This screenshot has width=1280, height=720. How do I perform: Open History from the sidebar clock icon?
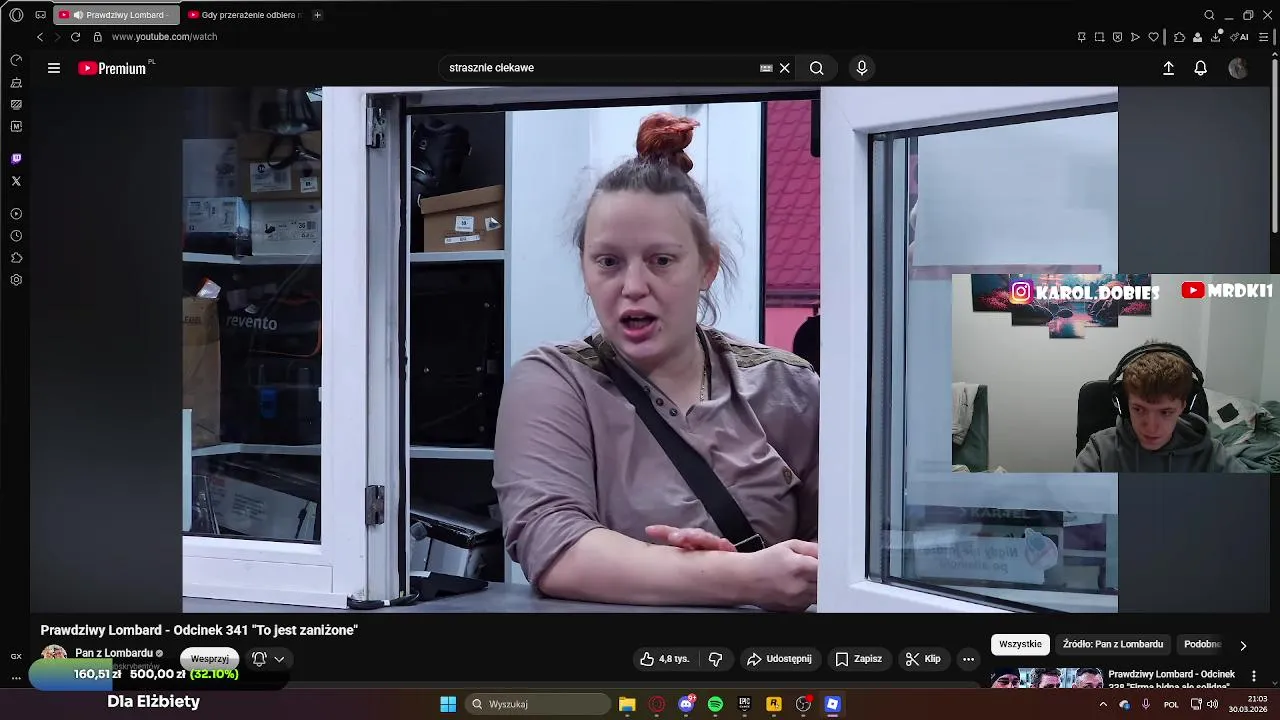(16, 236)
